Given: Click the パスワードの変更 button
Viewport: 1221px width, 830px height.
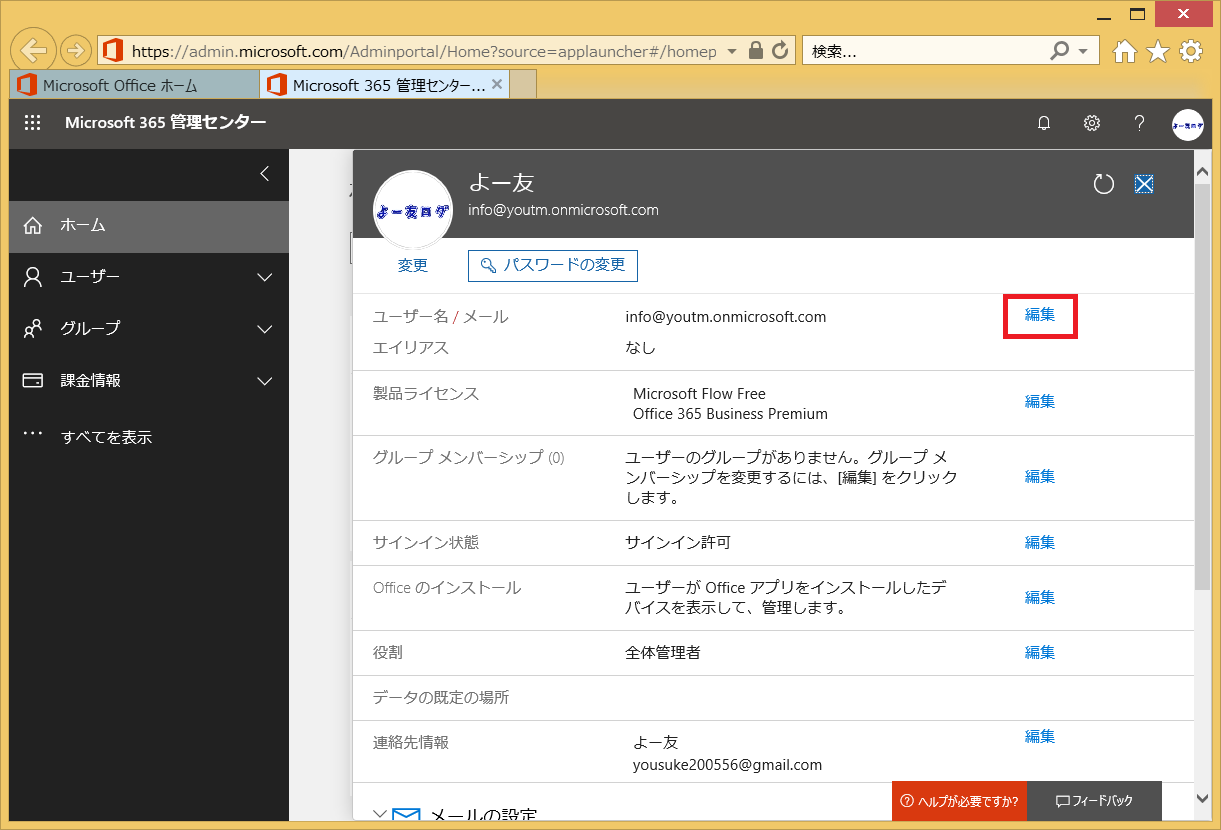Looking at the screenshot, I should 553,265.
